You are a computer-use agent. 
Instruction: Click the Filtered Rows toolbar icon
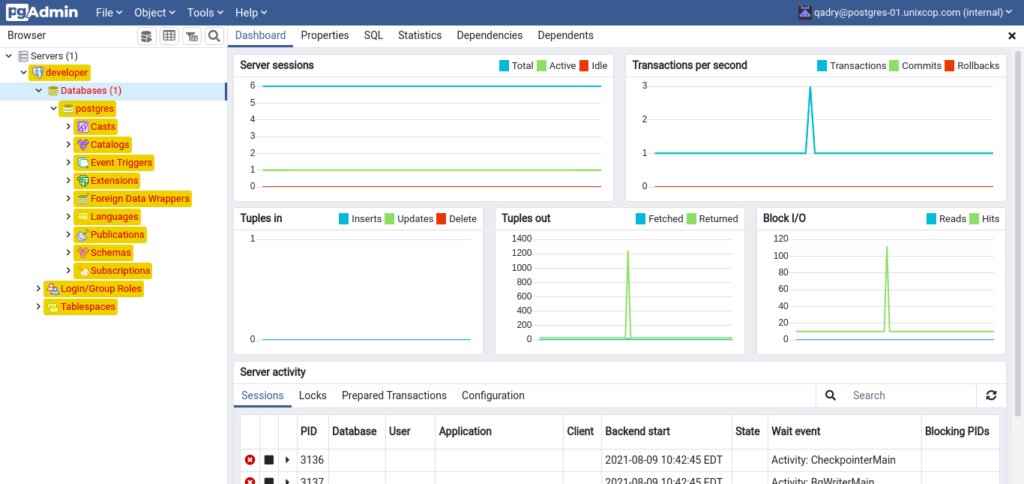pos(191,36)
